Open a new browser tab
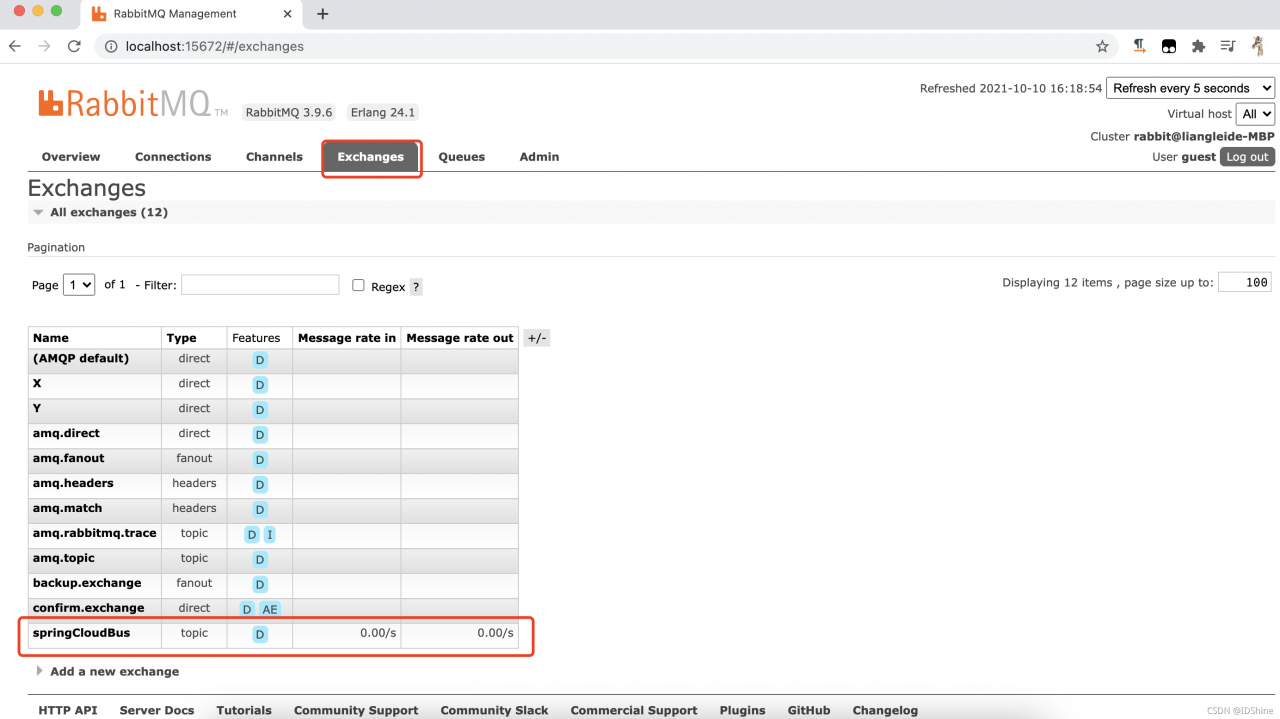 (x=322, y=14)
